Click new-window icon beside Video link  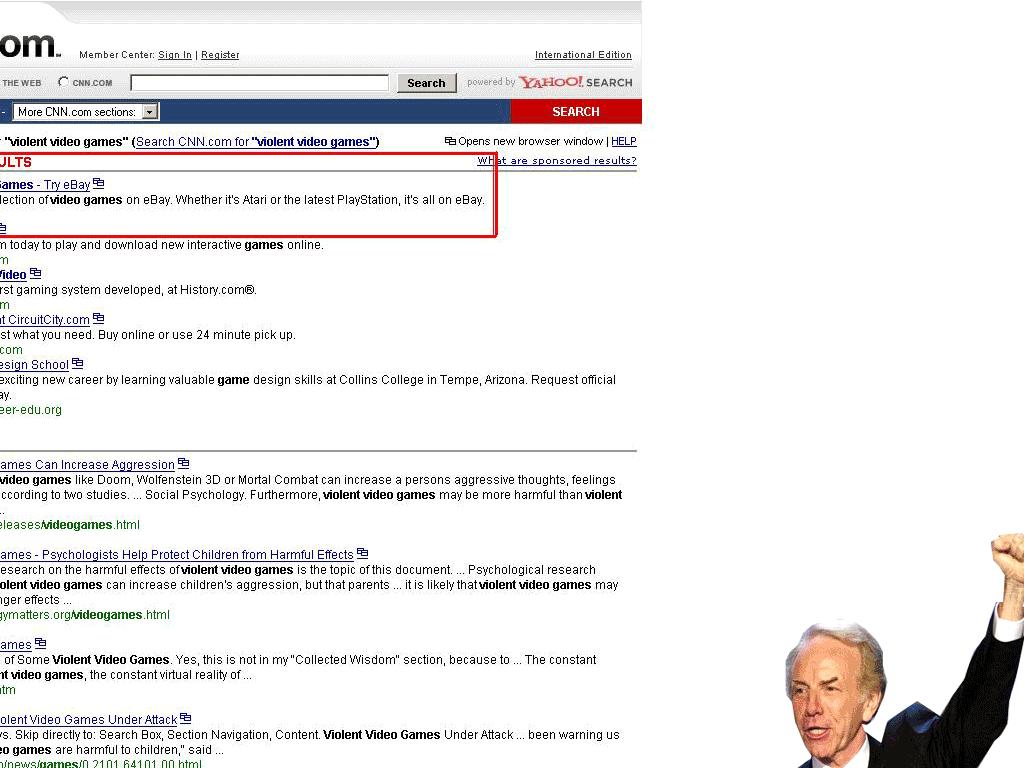click(x=35, y=273)
